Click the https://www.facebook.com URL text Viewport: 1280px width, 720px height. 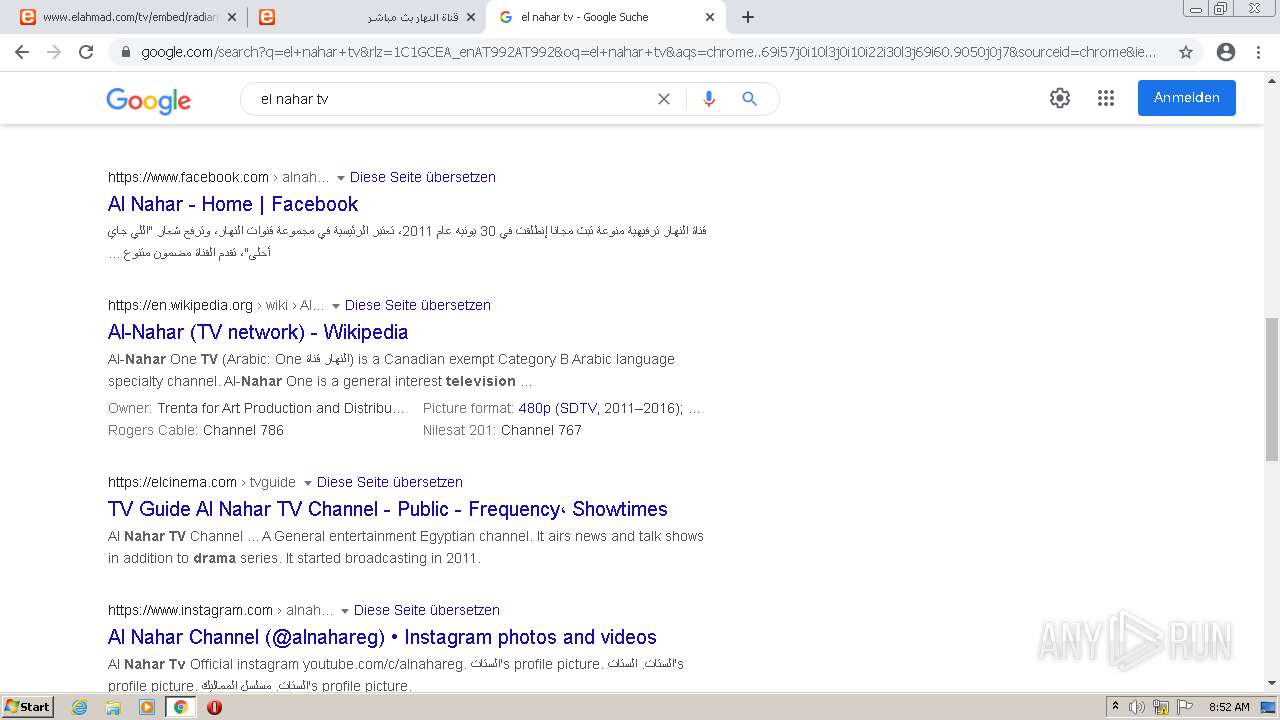pos(188,177)
